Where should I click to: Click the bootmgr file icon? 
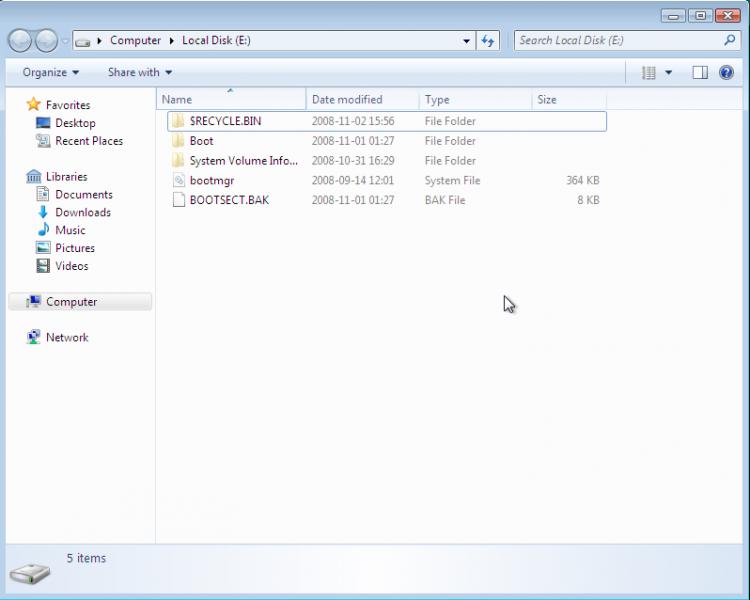click(x=178, y=180)
